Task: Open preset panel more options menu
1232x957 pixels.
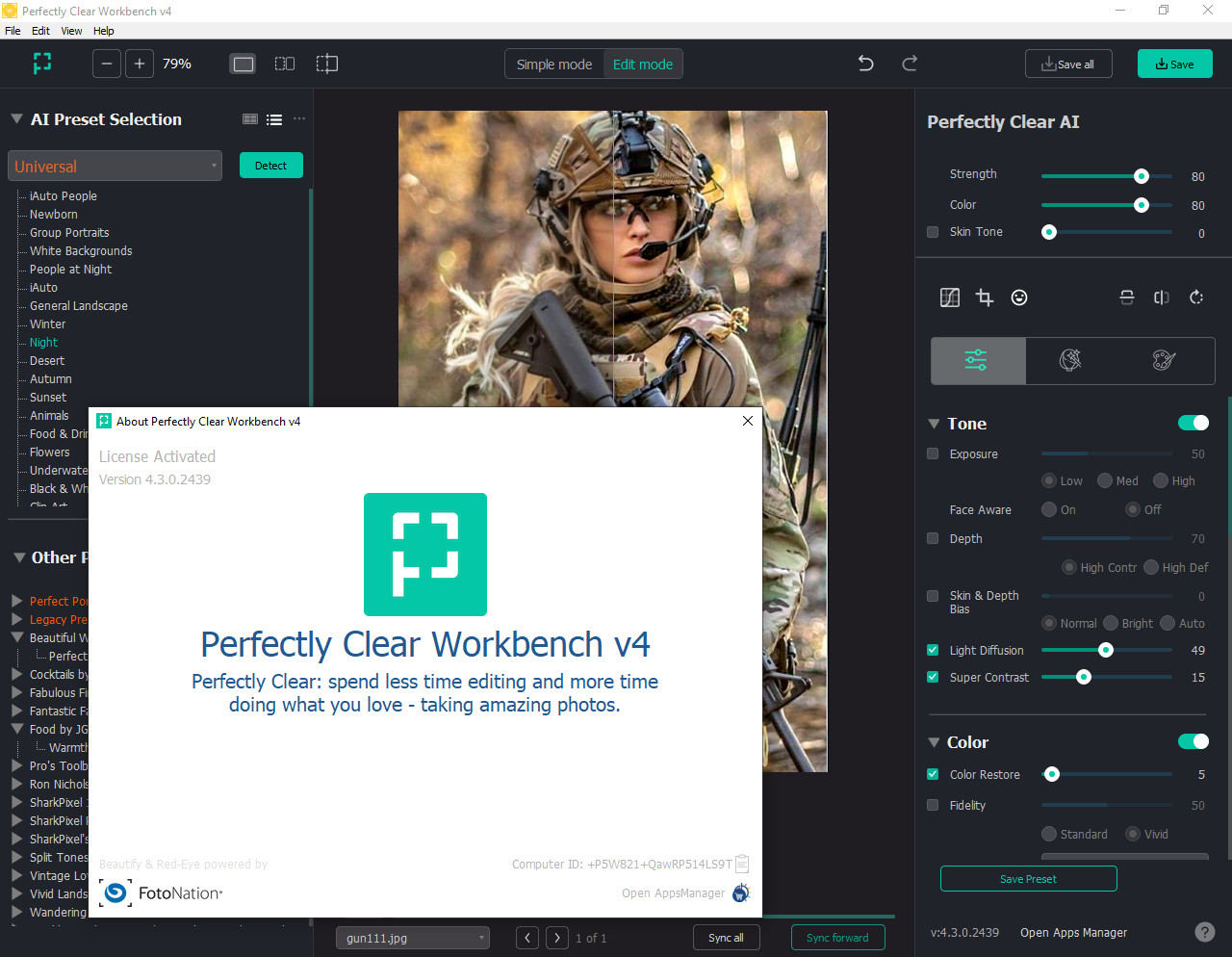Action: tap(299, 119)
